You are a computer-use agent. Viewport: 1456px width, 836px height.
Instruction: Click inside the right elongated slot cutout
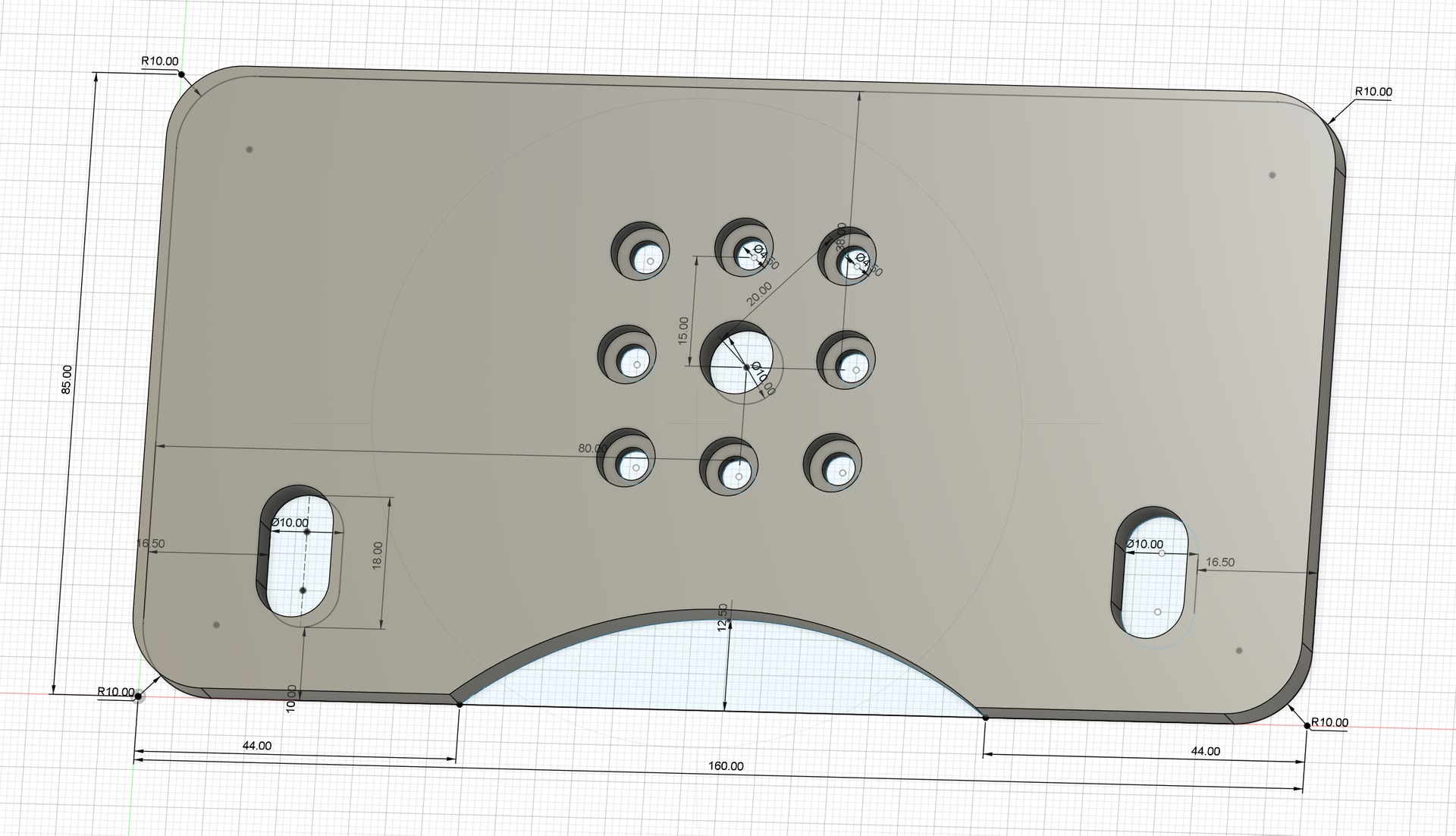pyautogui.click(x=1156, y=584)
